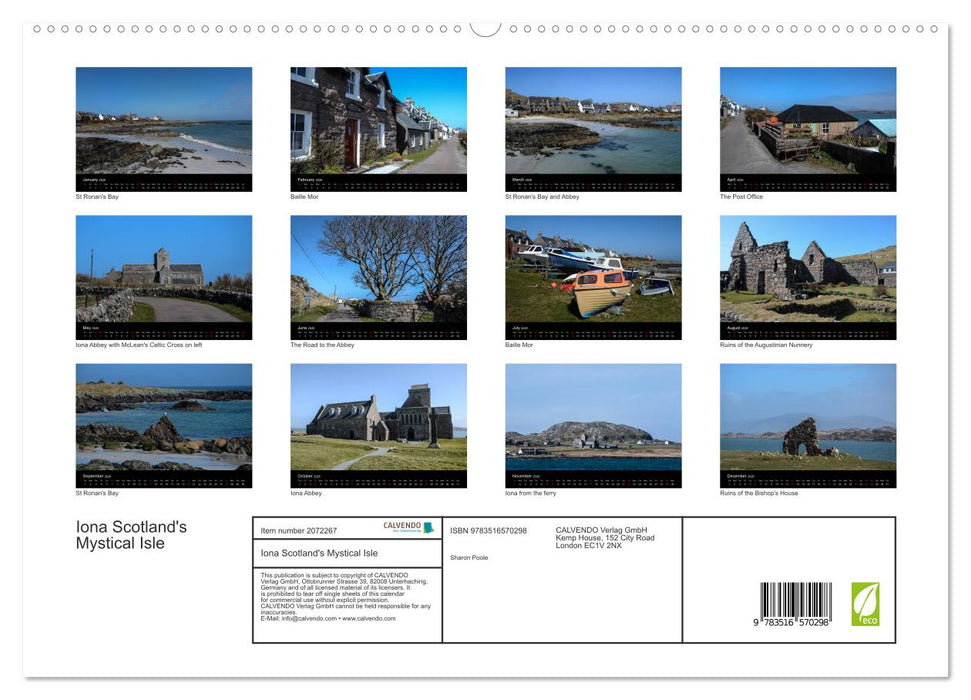Click the www.calvendo.com link
Viewport: 971px width, 700px height.
pos(368,619)
